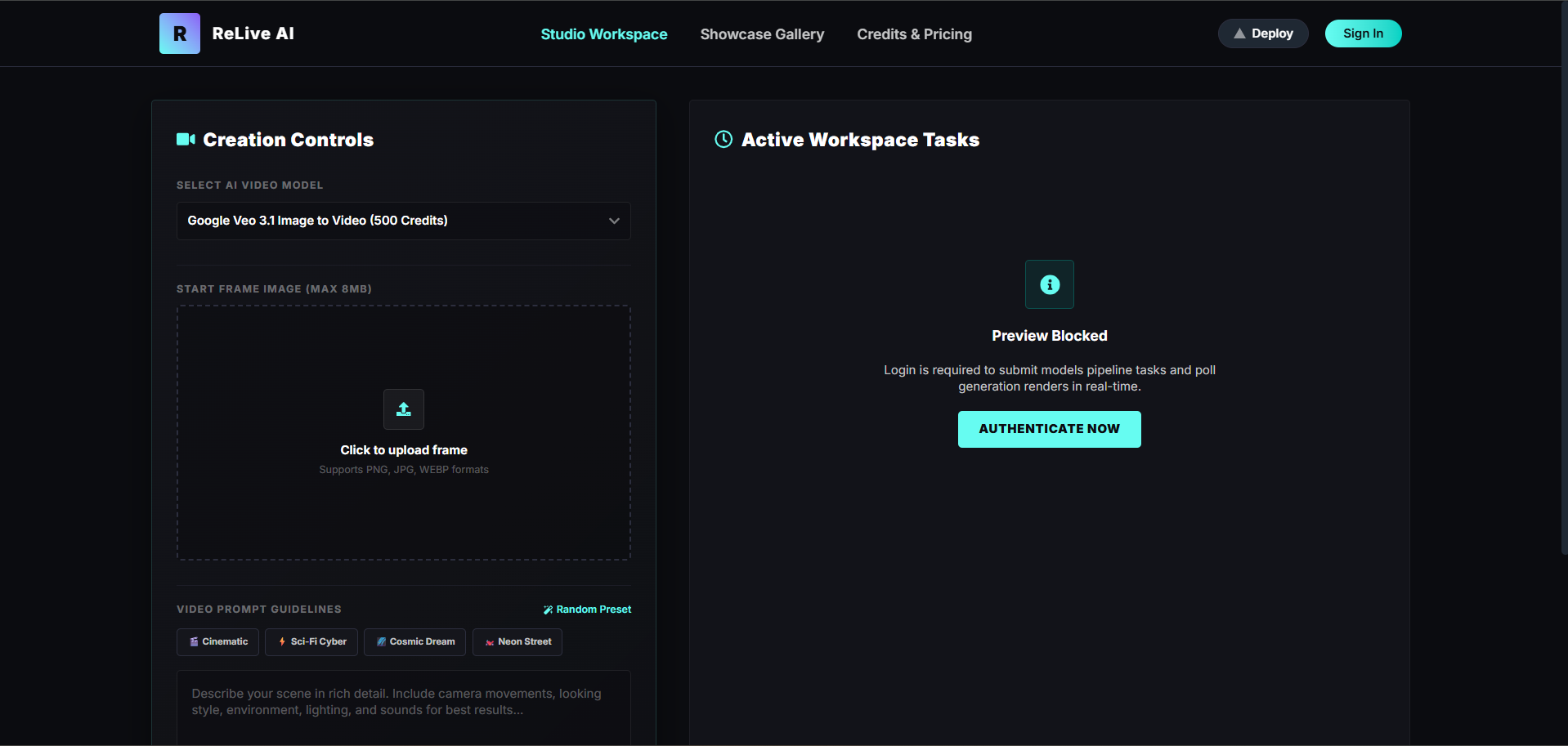
Task: Click the ReLive AI "R" logo icon
Action: coord(180,34)
